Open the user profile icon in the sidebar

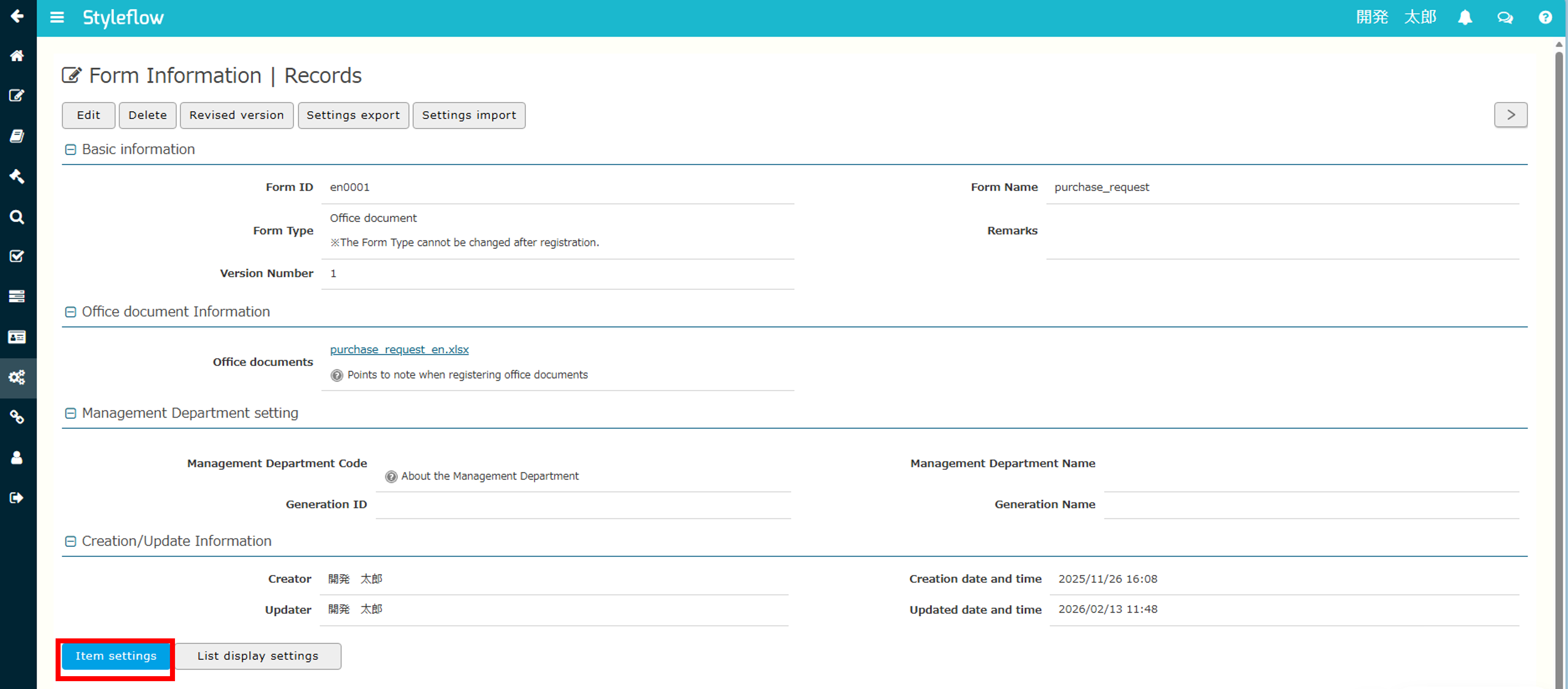pos(17,458)
